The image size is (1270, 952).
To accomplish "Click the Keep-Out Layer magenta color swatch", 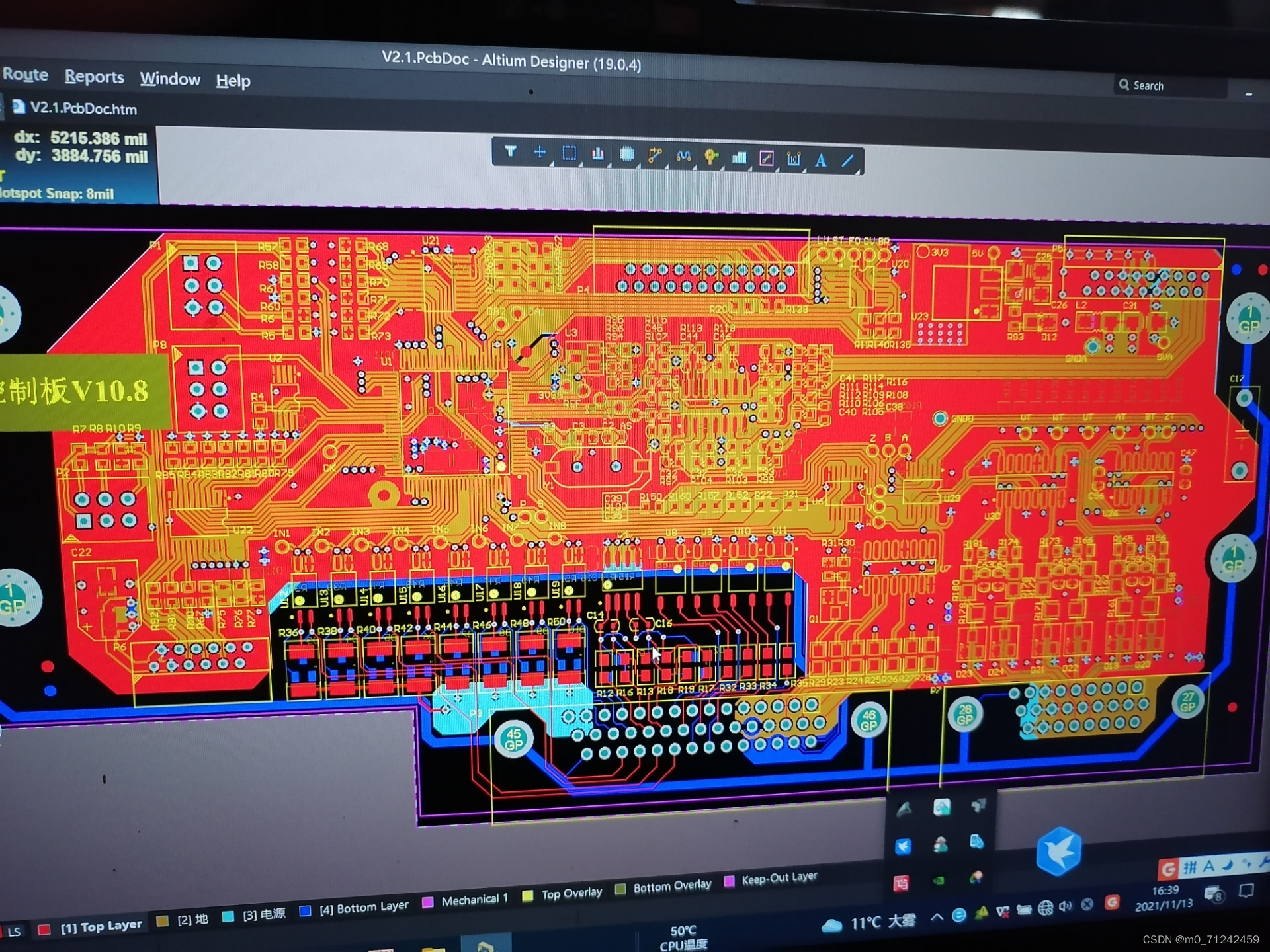I will 730,881.
